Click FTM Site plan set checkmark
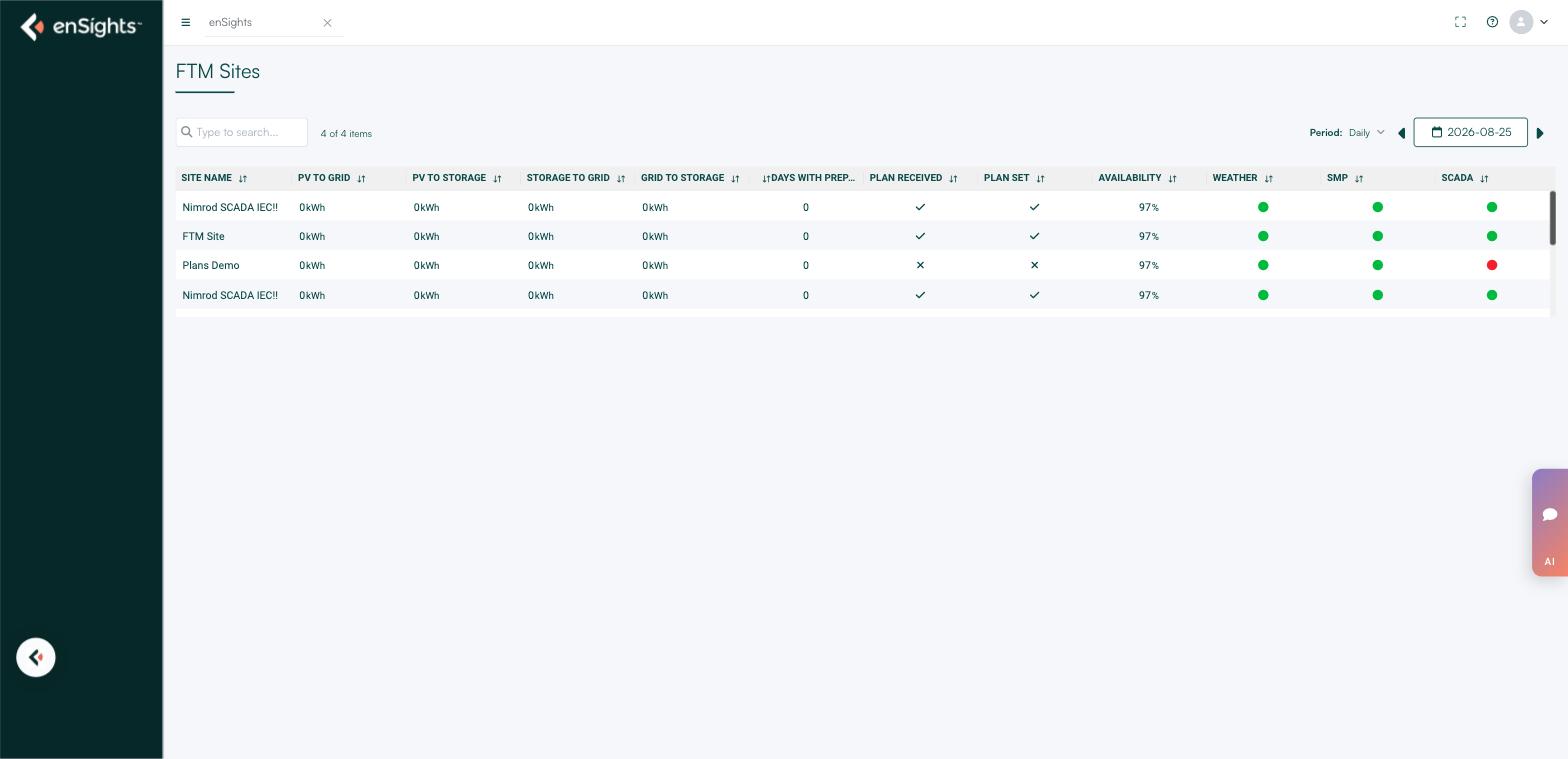The image size is (1568, 759). [x=1034, y=236]
